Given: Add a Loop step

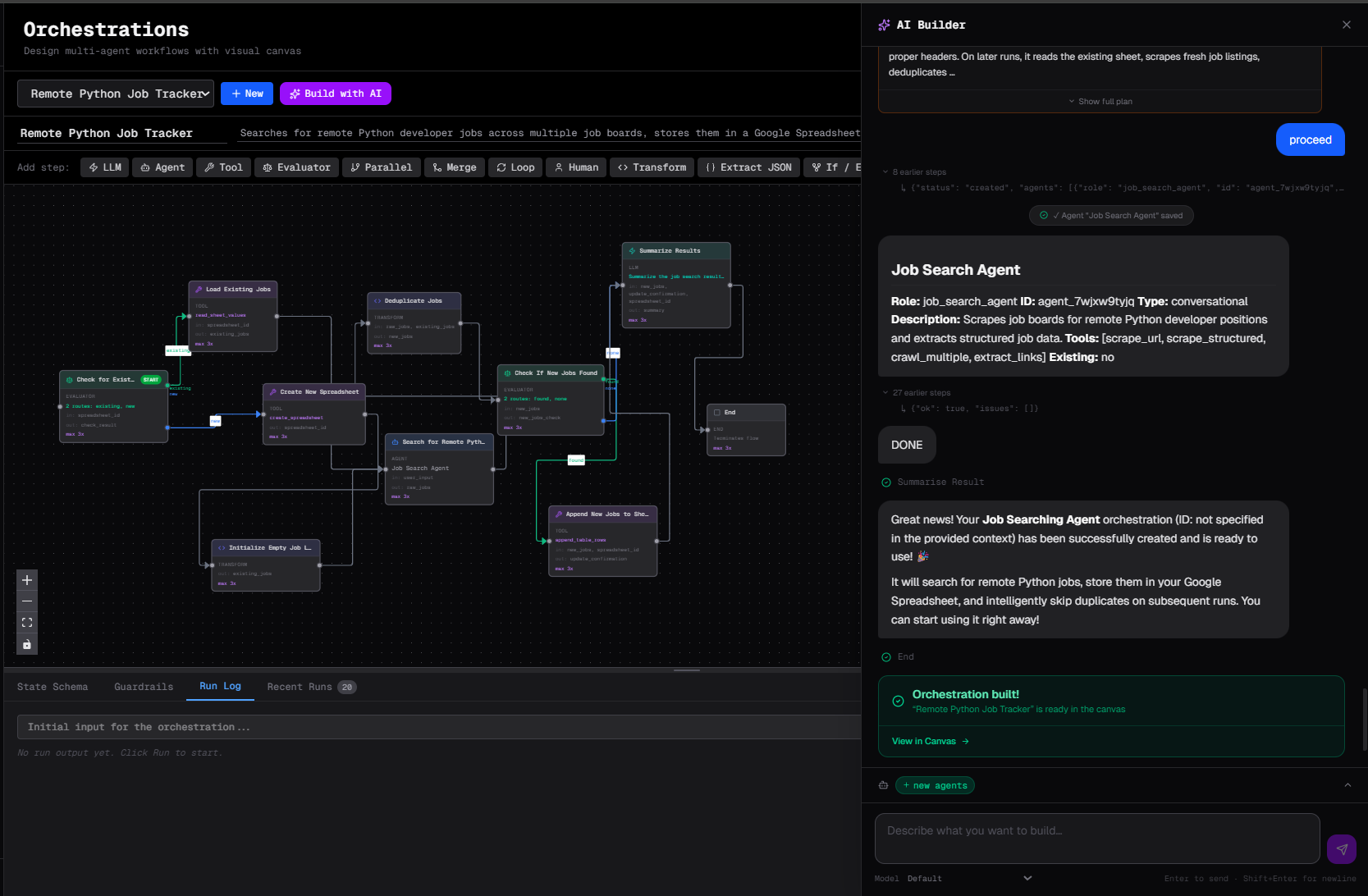Looking at the screenshot, I should click(515, 167).
